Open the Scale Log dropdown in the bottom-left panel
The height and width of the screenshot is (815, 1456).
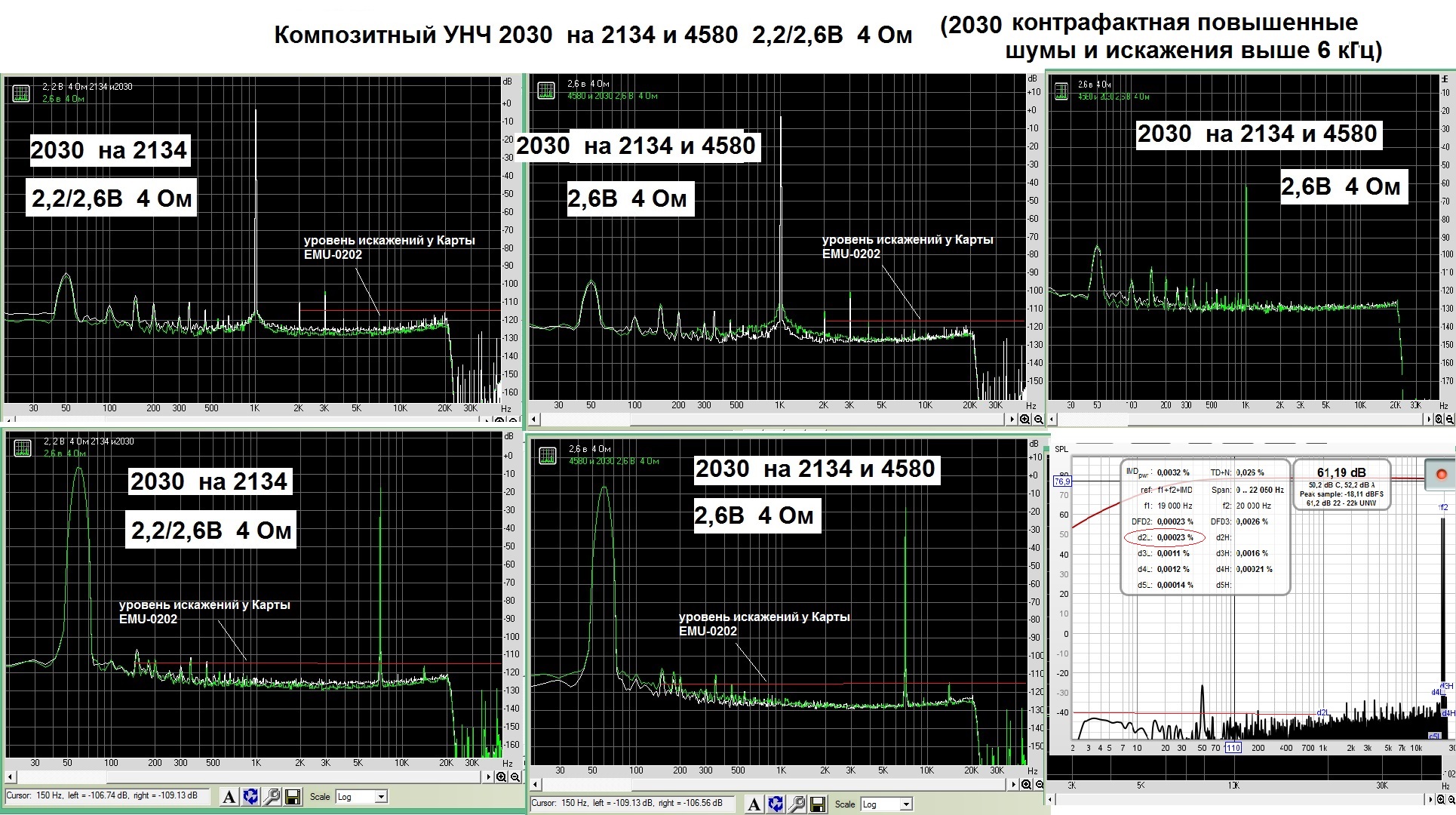[x=381, y=797]
